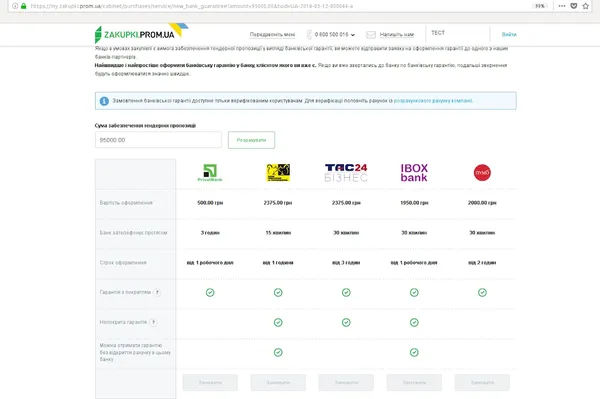Click the 'від 2 годин' processing term

[x=482, y=262]
